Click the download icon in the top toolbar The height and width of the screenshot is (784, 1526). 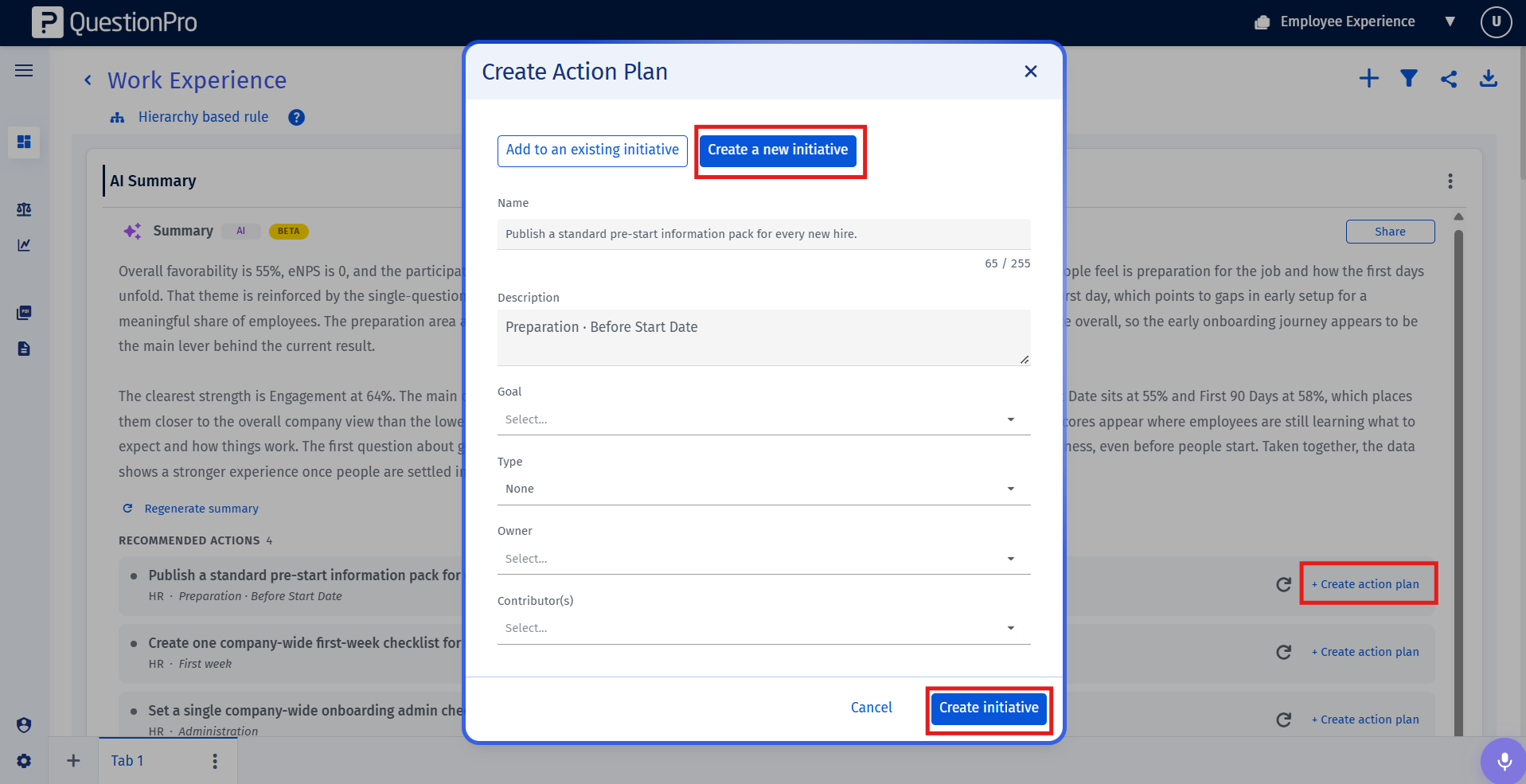(x=1489, y=78)
